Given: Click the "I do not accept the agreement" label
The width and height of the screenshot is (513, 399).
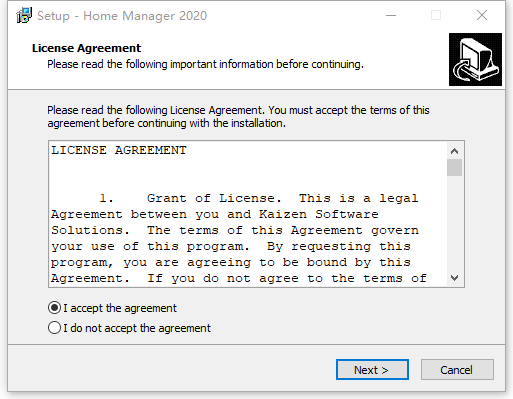Looking at the screenshot, I should coord(137,328).
